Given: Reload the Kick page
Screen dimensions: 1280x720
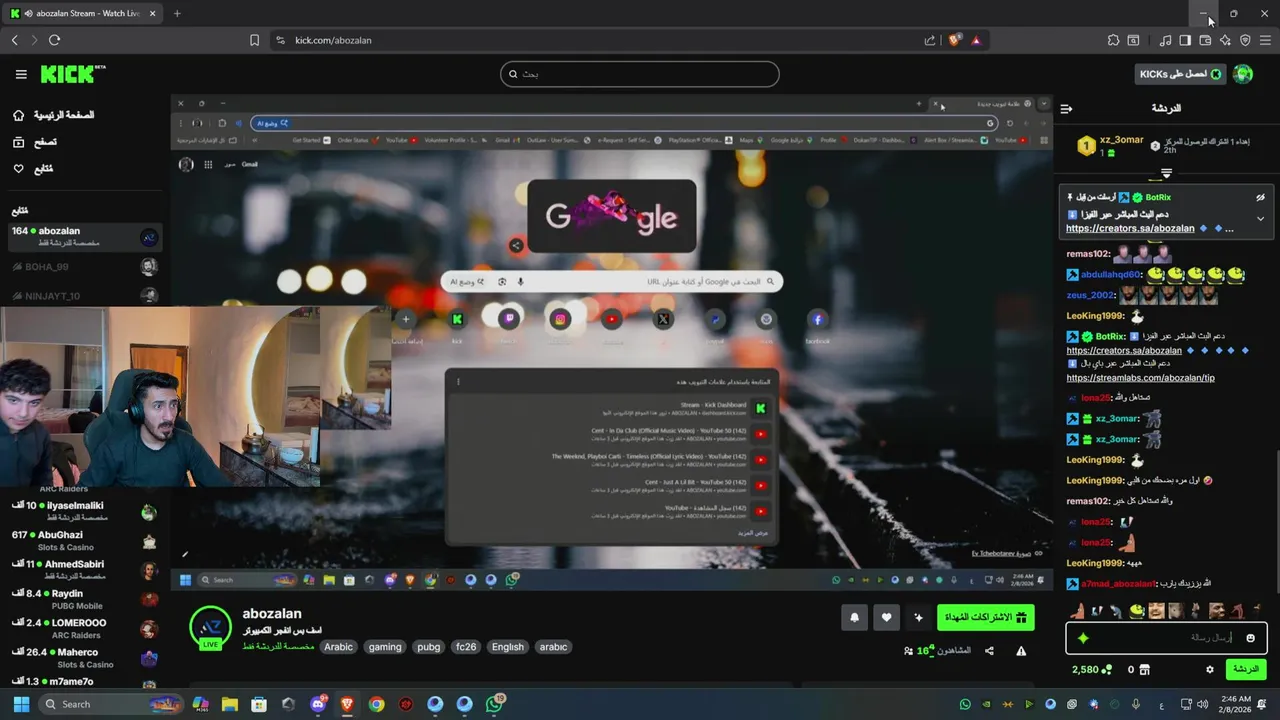Looking at the screenshot, I should 54,40.
